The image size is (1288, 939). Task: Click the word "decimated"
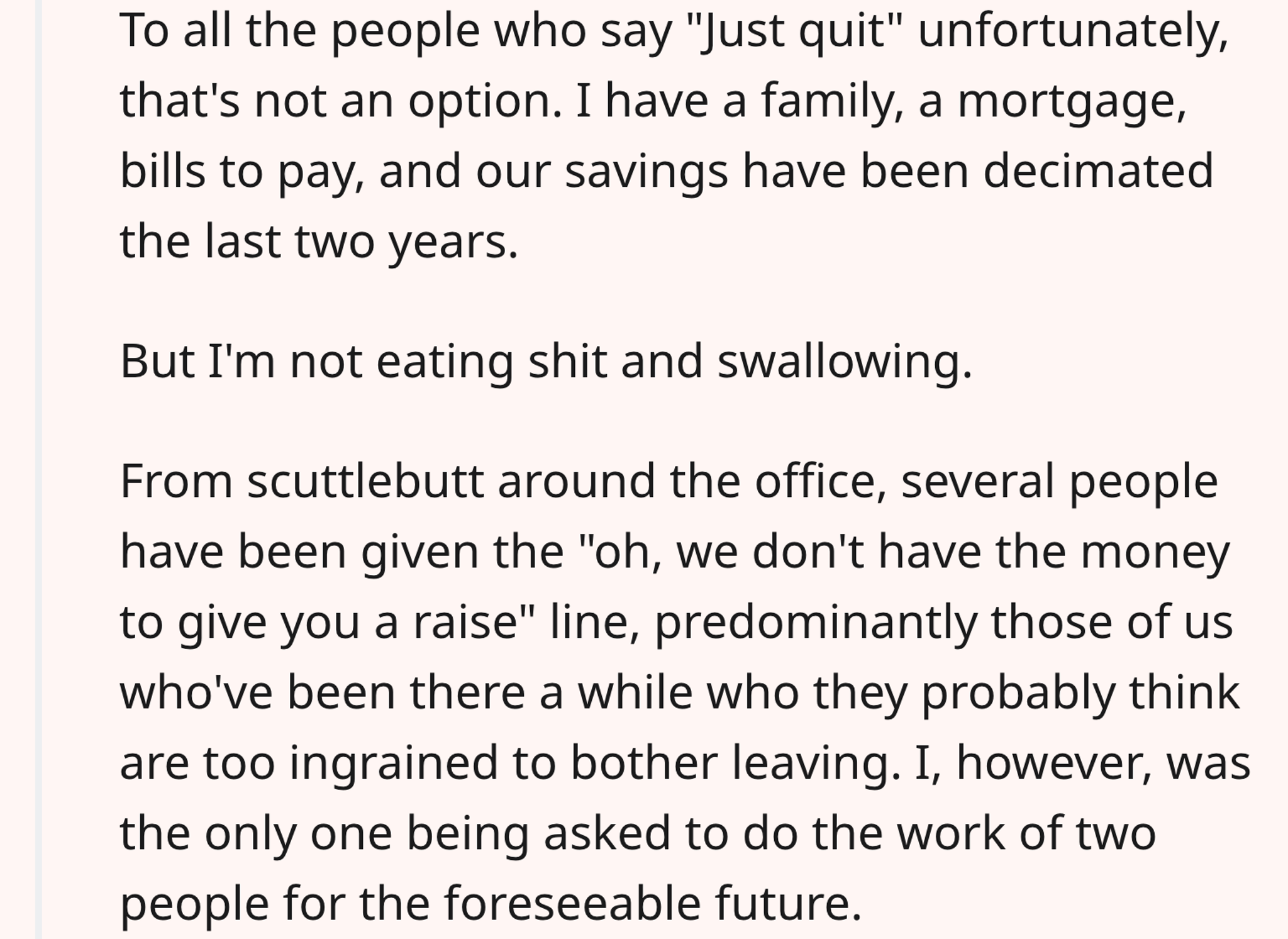[1098, 171]
